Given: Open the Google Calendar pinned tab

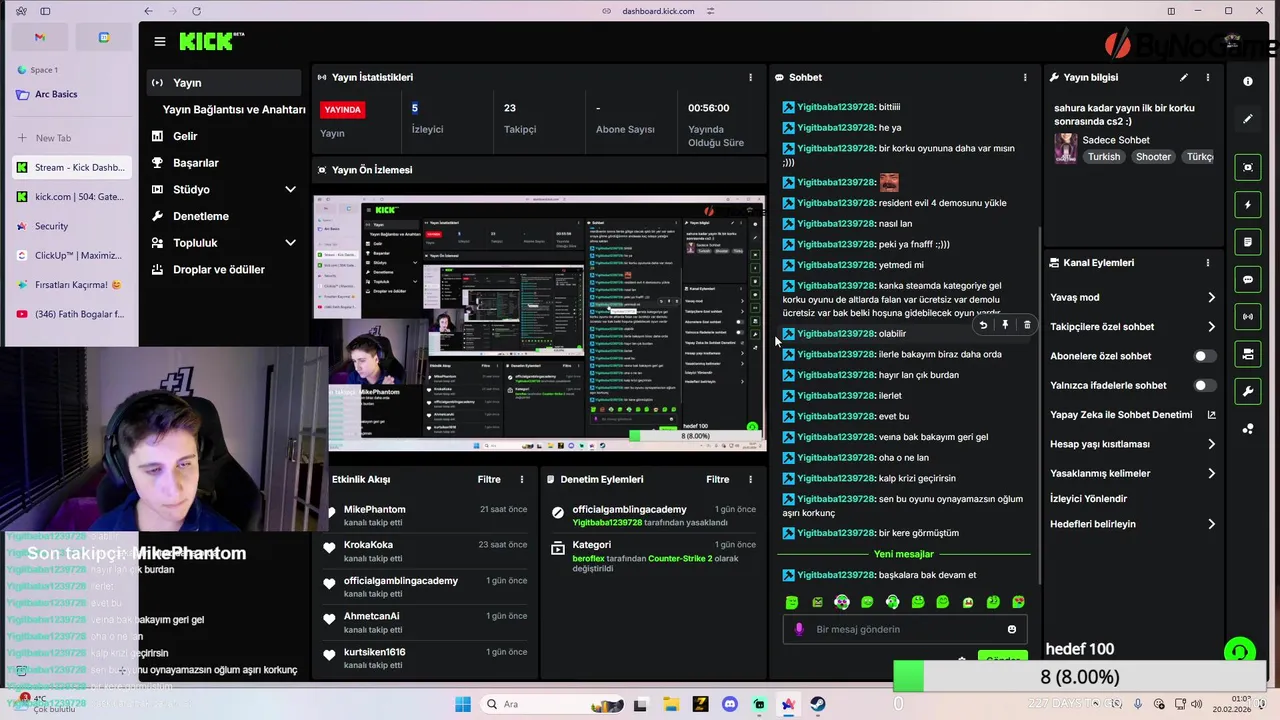Looking at the screenshot, I should point(104,38).
